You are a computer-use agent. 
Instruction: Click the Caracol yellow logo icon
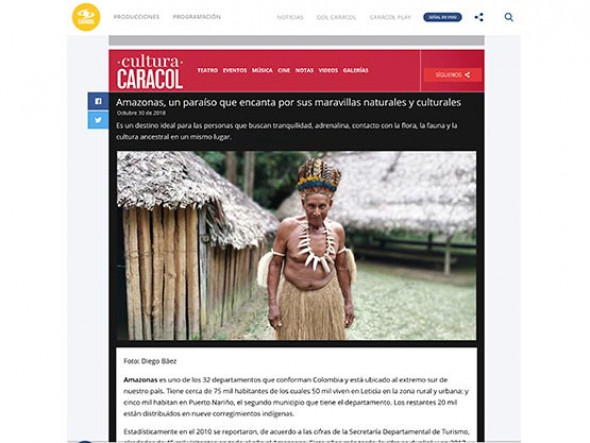coord(86,17)
